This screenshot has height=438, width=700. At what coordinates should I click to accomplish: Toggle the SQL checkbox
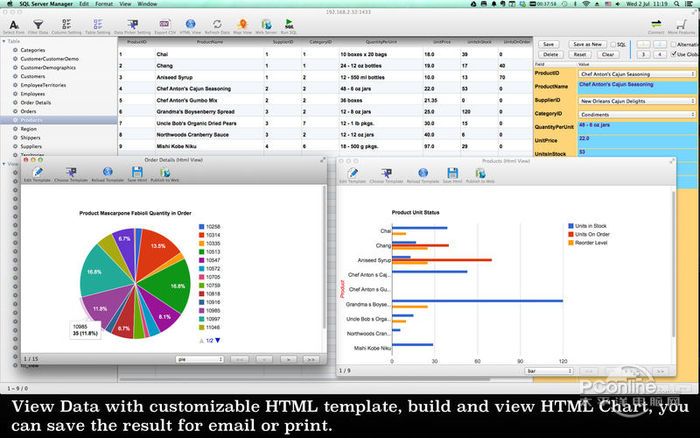tap(613, 45)
